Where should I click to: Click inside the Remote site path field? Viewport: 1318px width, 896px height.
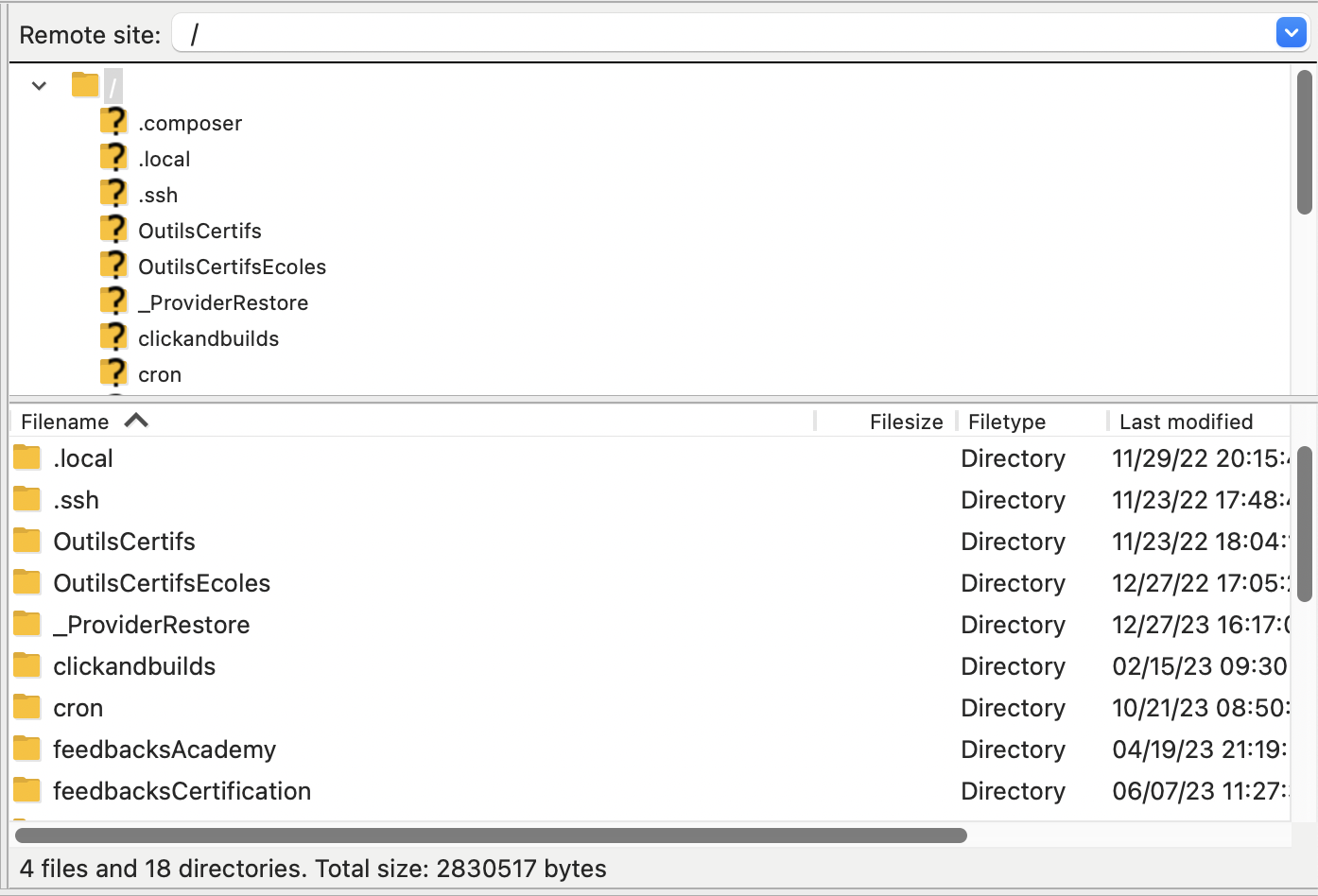click(567, 32)
